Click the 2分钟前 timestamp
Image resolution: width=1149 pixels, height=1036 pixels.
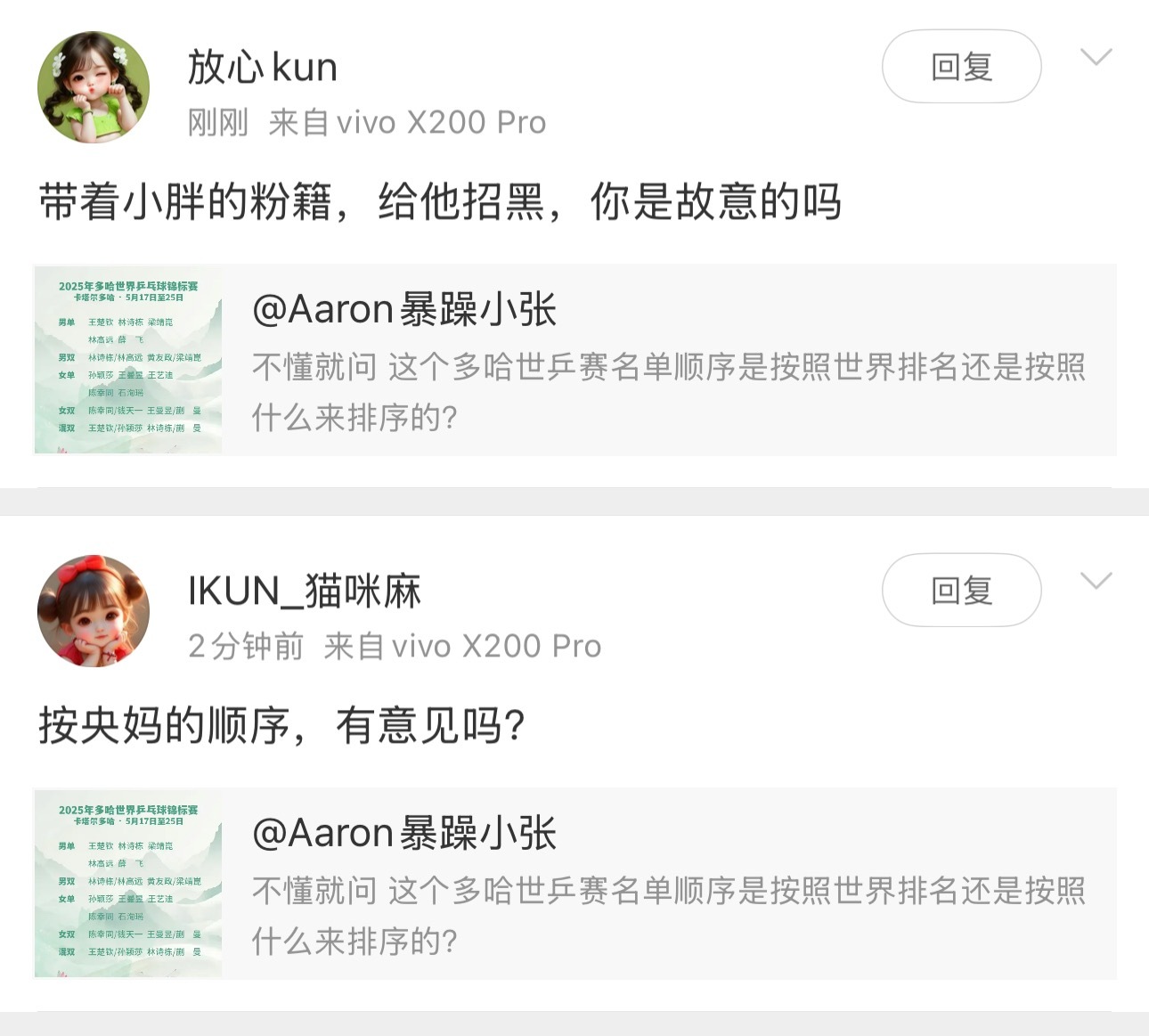(x=246, y=646)
